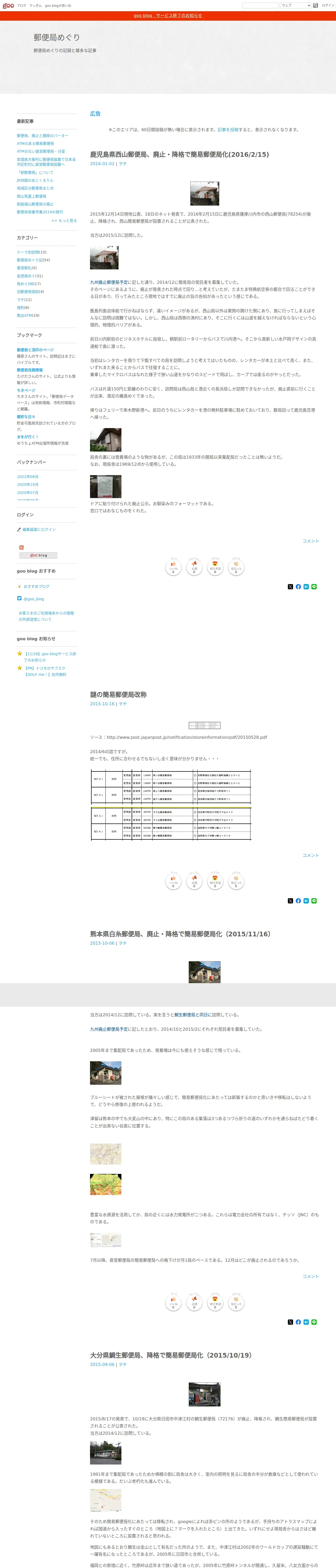Click the star icon beside 【11/18】goo blogサービス終了
The height and width of the screenshot is (1568, 336).
(20, 654)
